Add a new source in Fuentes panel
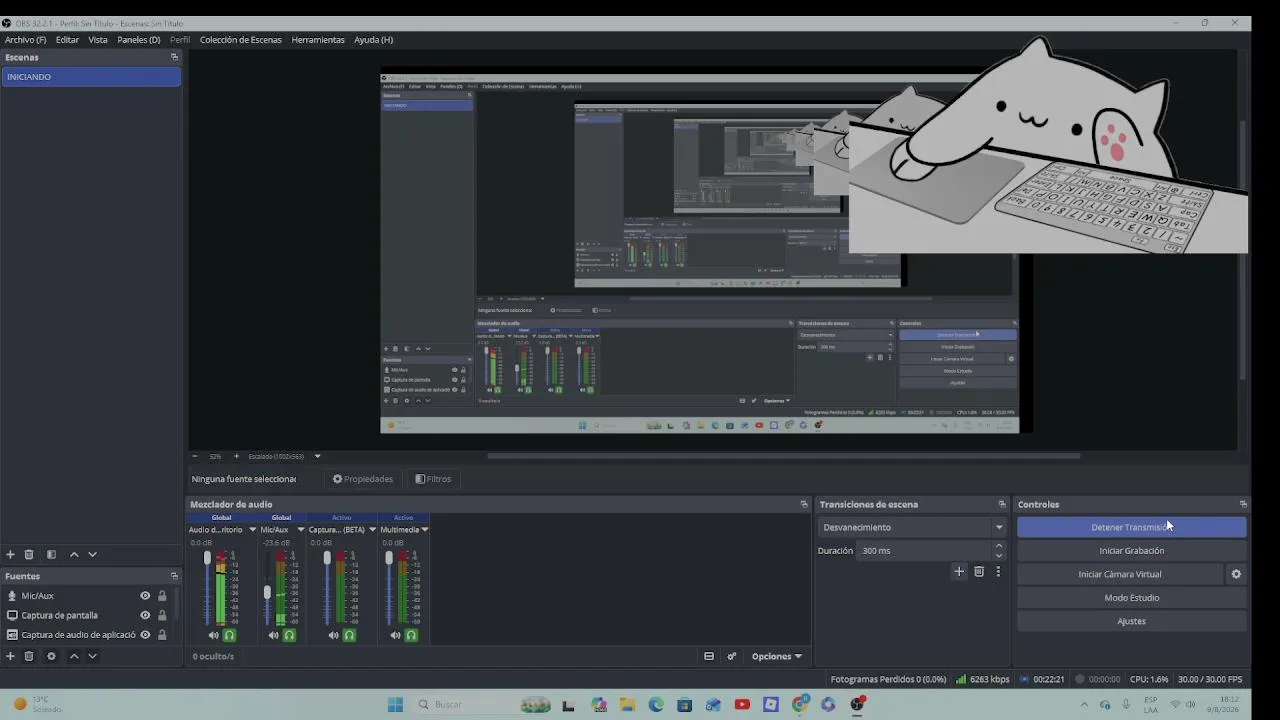 coord(10,656)
